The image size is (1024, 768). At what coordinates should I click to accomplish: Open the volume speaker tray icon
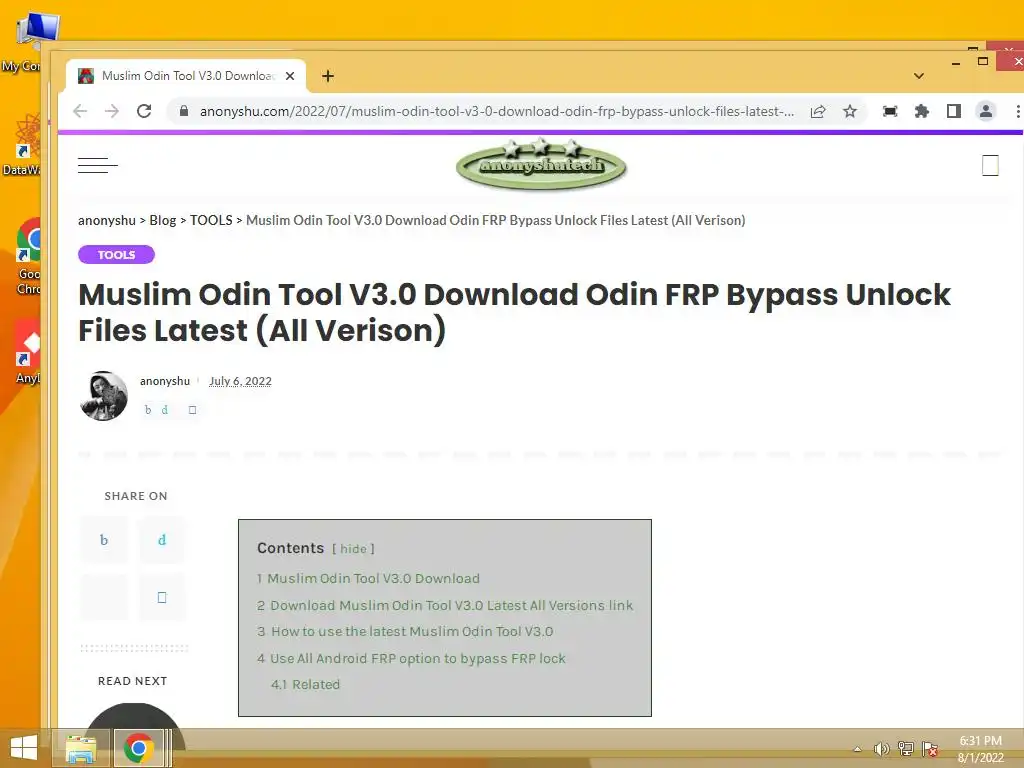[x=882, y=749]
